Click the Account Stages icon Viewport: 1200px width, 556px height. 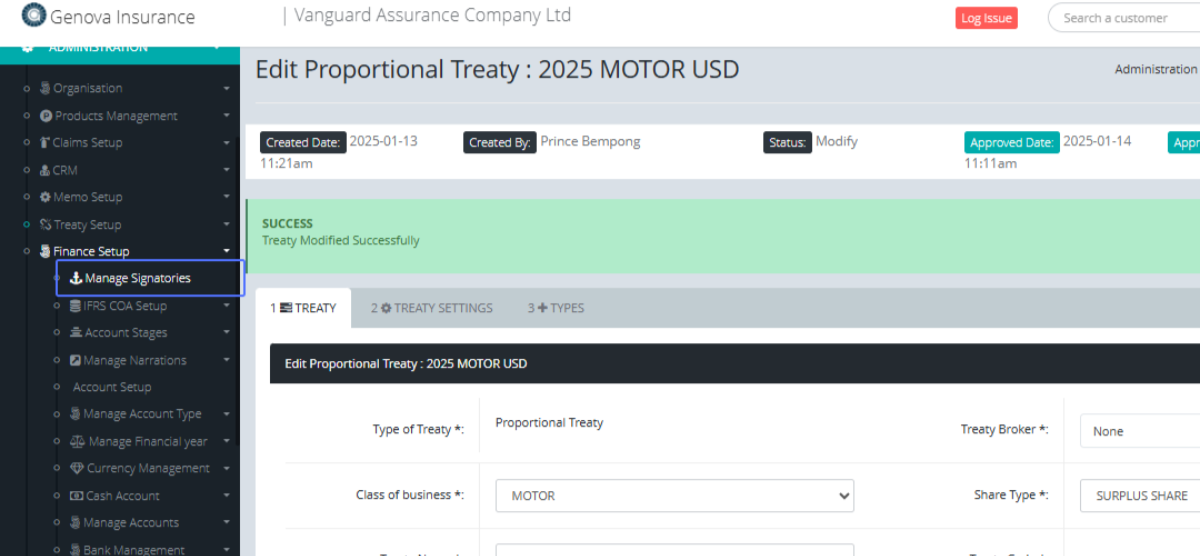click(76, 333)
